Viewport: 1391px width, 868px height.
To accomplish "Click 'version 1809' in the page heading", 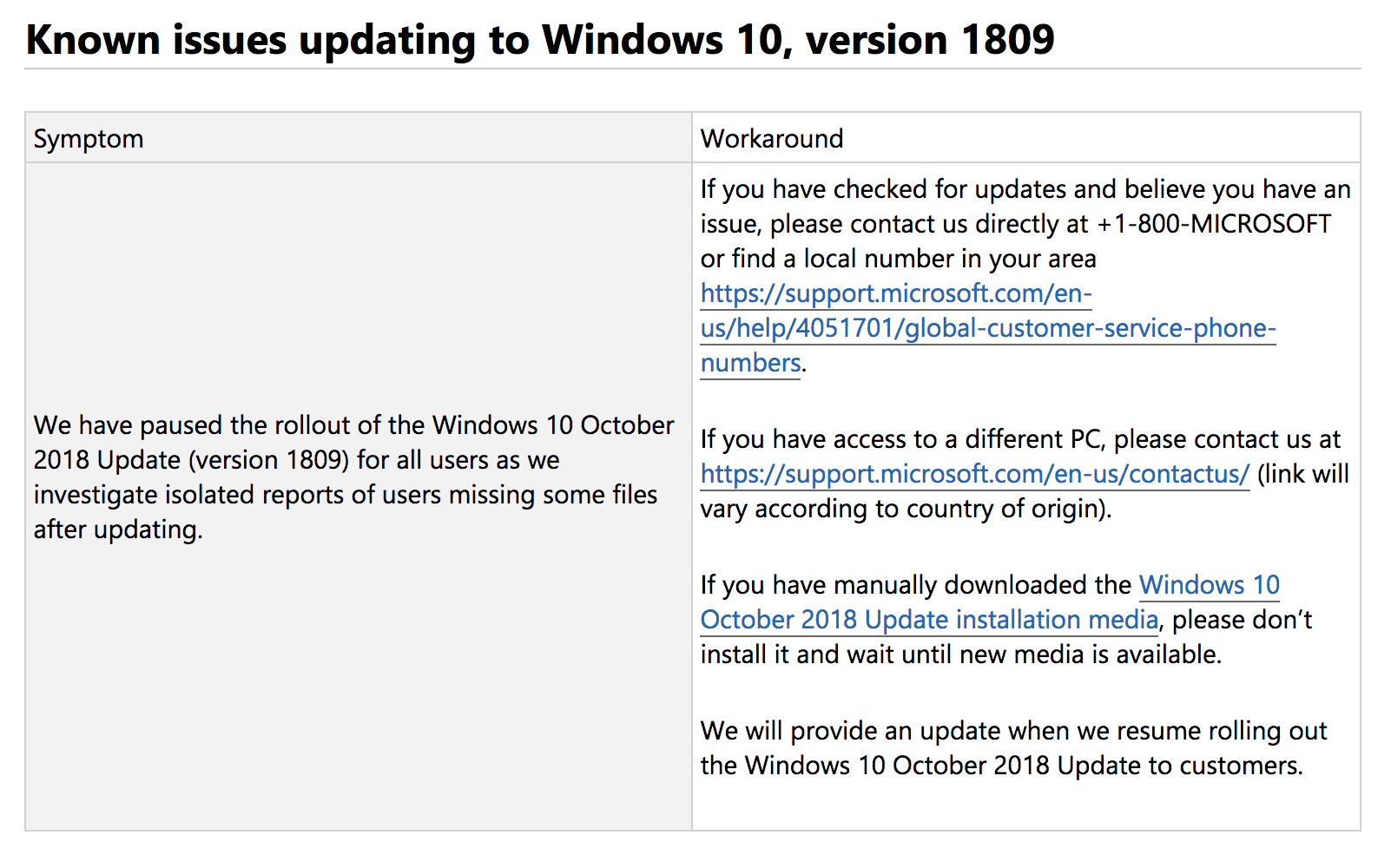I will (930, 40).
